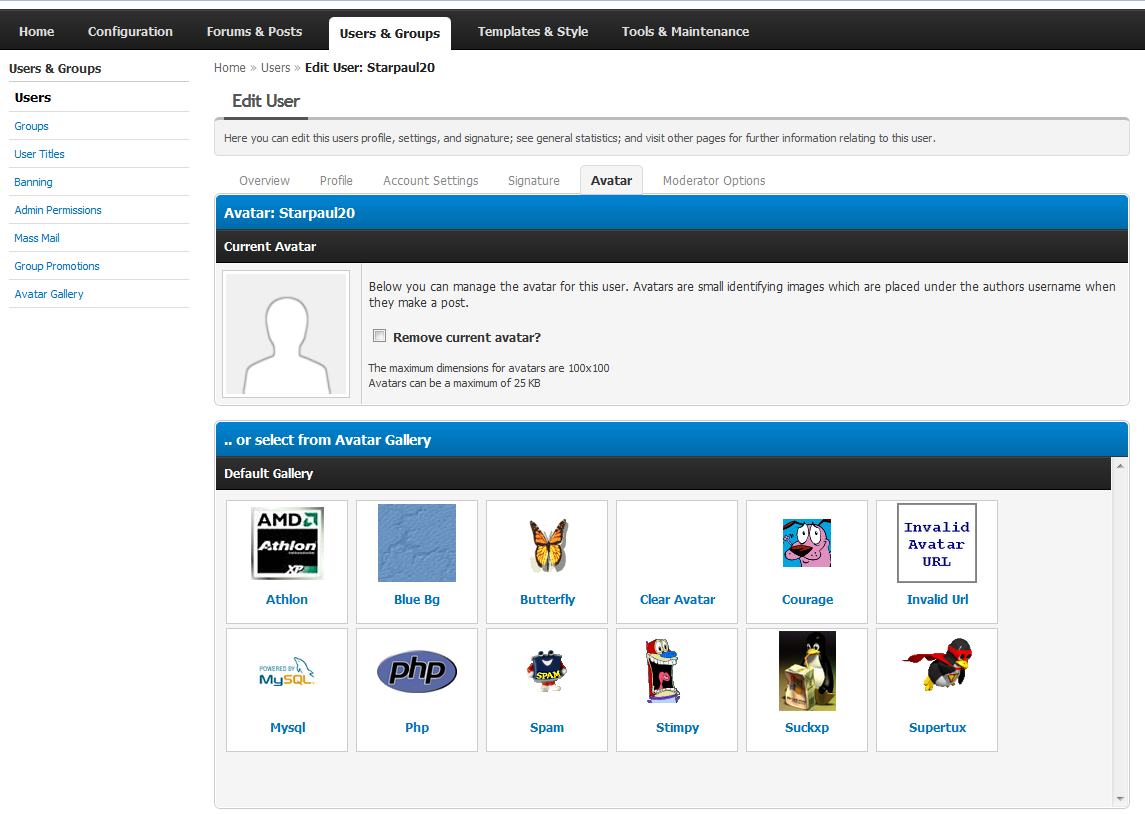This screenshot has height=814, width=1145.
Task: Click the Supertux name link
Action: (x=938, y=727)
